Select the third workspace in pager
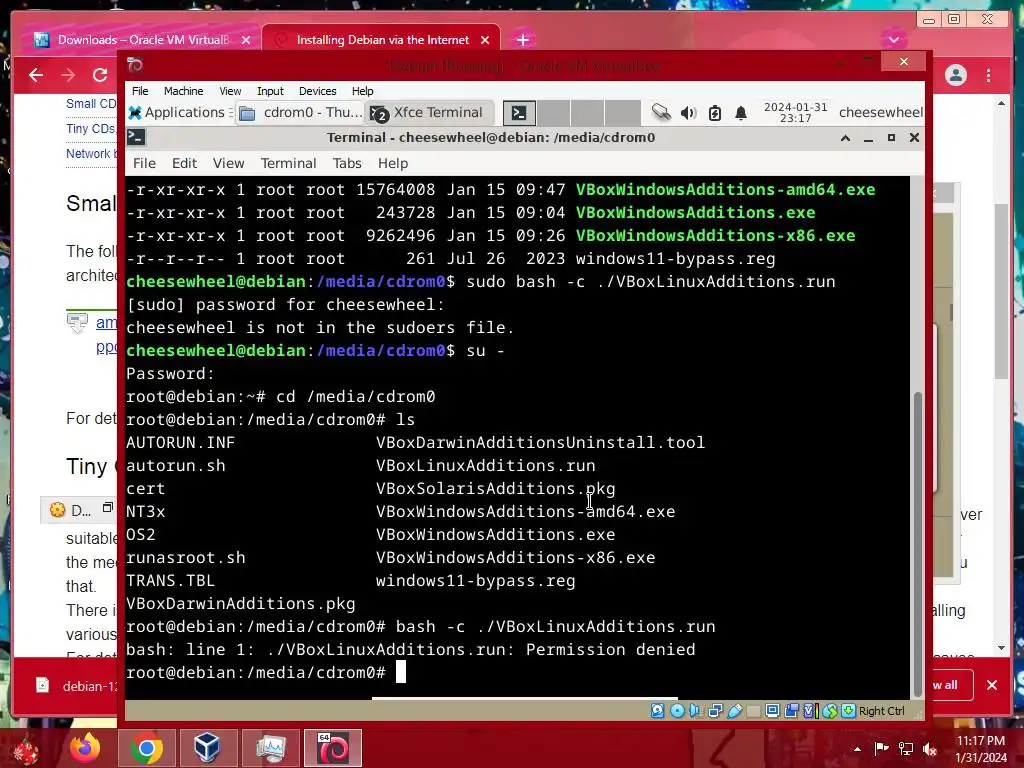The image size is (1024, 768). (x=588, y=113)
